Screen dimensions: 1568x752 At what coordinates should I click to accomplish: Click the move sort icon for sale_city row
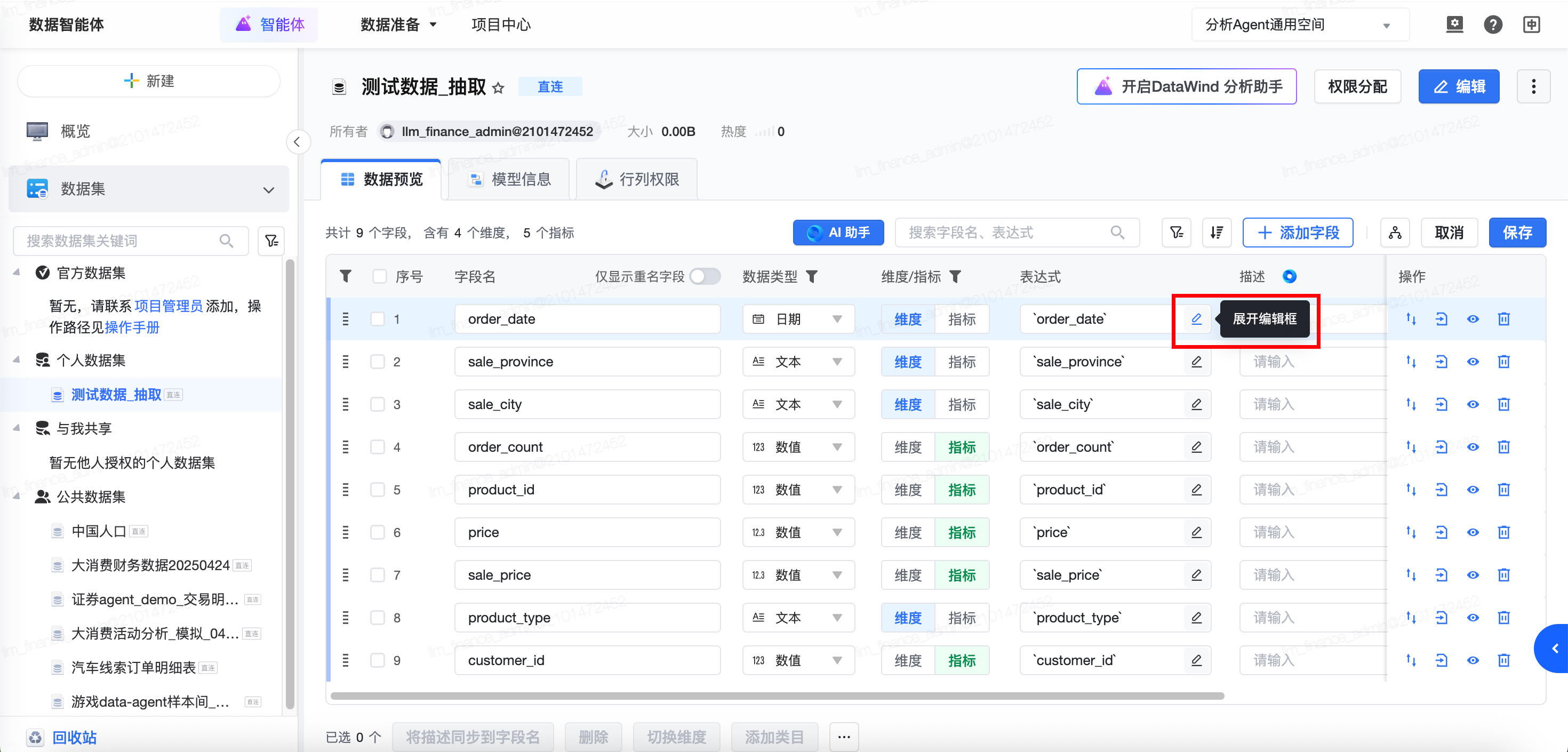(1411, 404)
